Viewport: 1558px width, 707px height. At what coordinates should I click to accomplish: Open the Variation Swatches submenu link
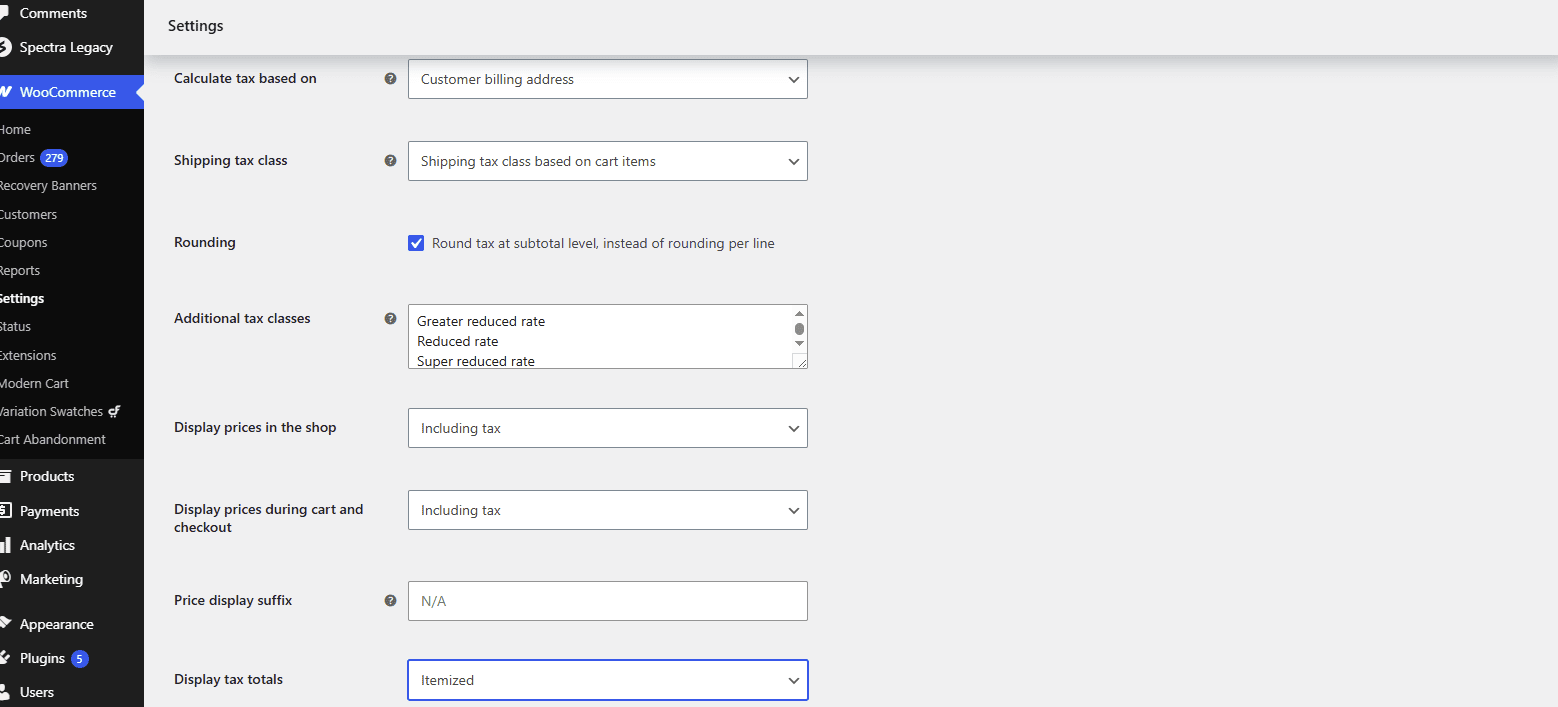(x=51, y=412)
